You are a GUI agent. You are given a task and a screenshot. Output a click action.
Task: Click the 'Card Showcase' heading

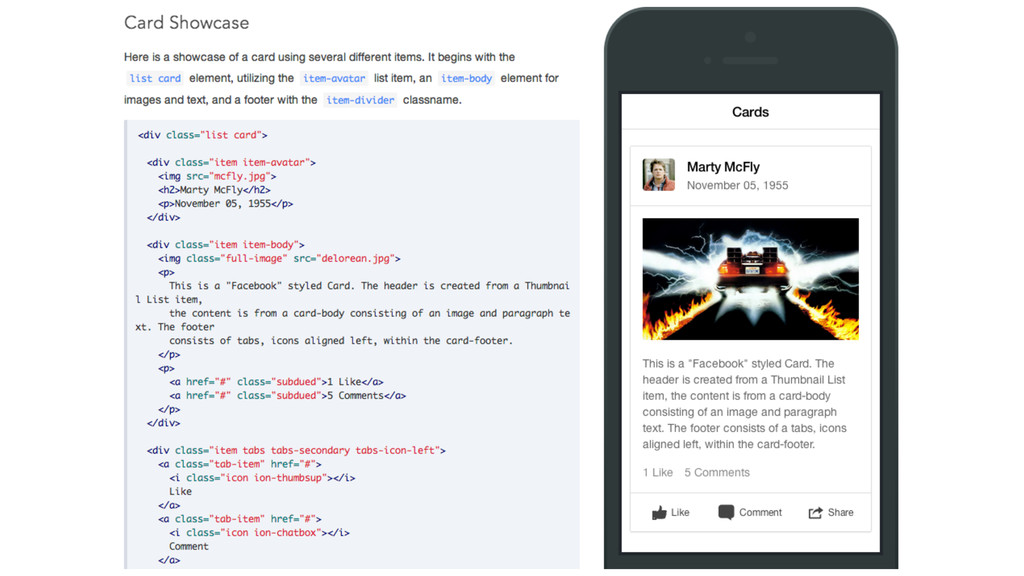(187, 23)
